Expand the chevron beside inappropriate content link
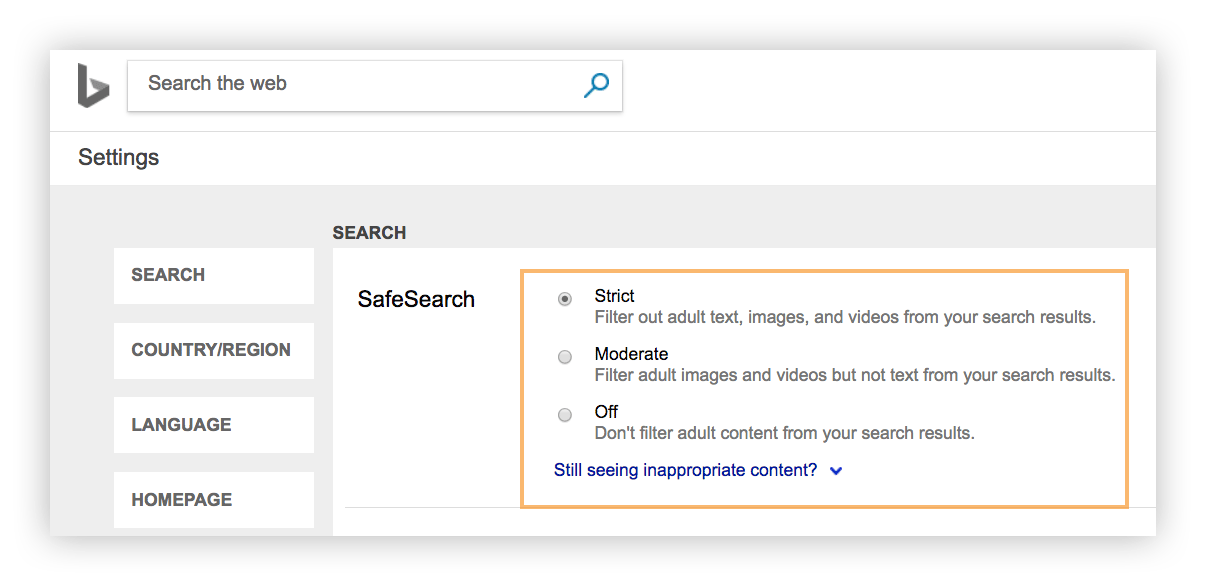 [x=836, y=471]
